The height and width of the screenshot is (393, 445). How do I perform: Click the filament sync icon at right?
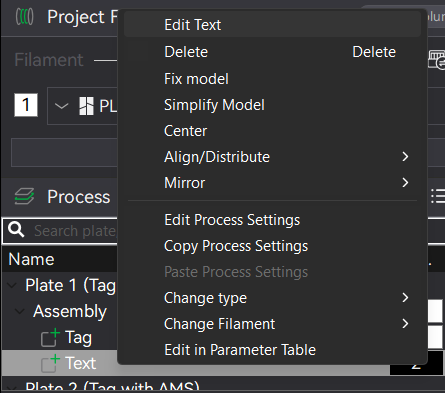point(437,60)
